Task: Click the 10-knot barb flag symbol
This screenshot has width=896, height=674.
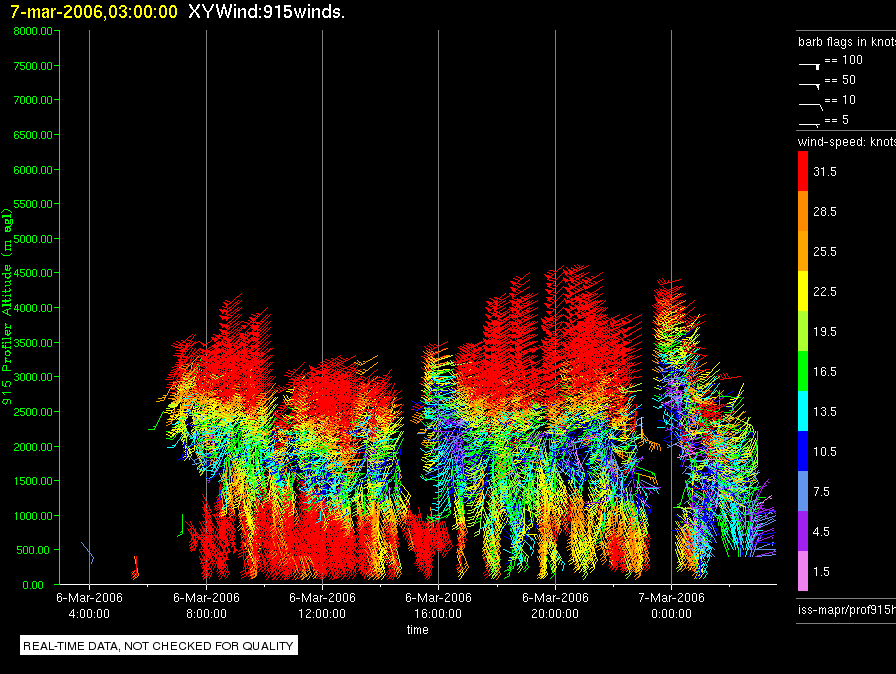Action: [x=811, y=106]
